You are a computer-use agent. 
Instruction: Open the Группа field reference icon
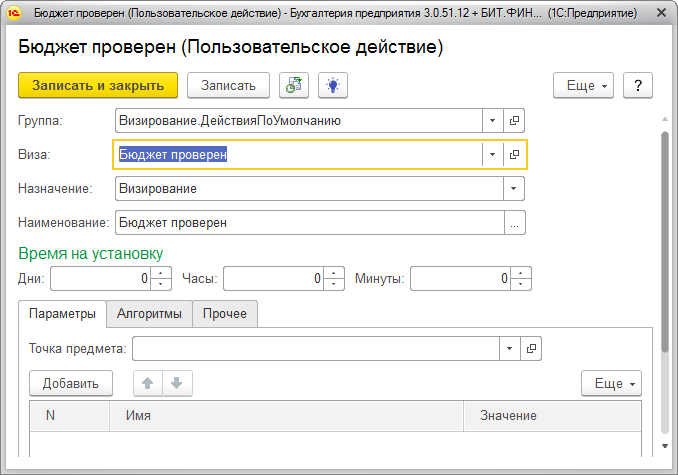pyautogui.click(x=515, y=121)
